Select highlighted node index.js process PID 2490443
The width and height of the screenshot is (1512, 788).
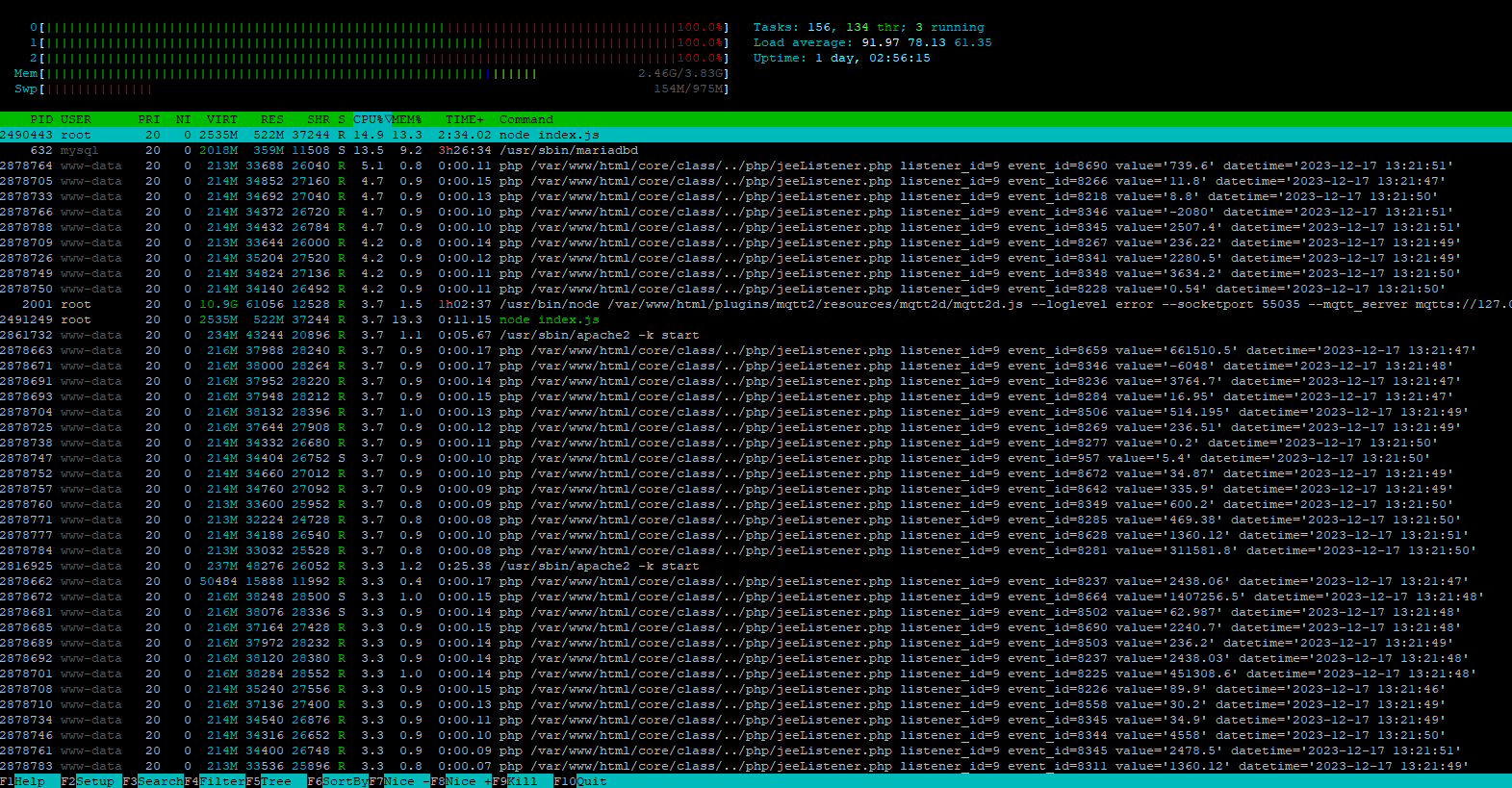pyautogui.click(x=756, y=135)
